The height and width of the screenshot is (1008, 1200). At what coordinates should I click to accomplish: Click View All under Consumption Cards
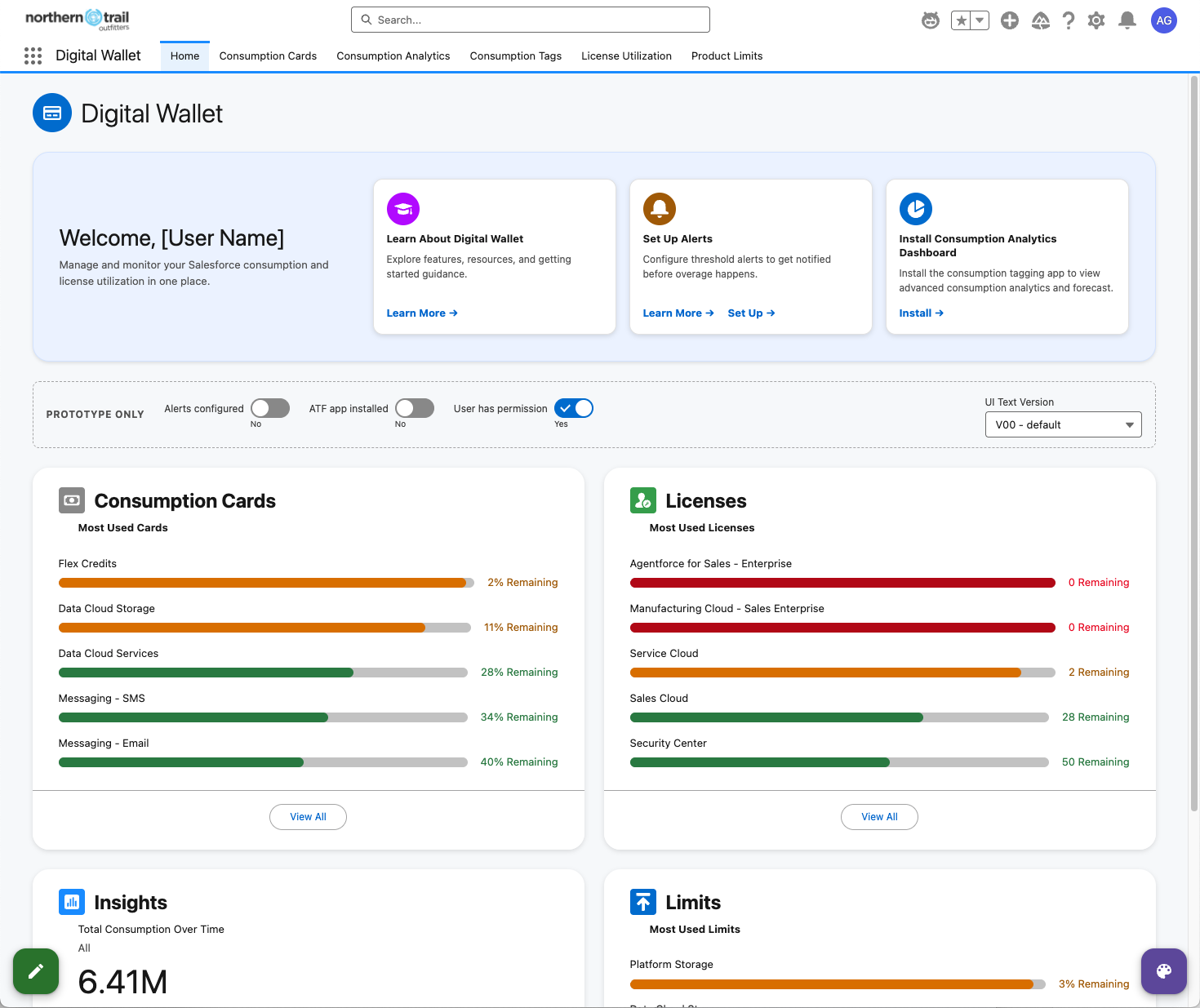308,817
